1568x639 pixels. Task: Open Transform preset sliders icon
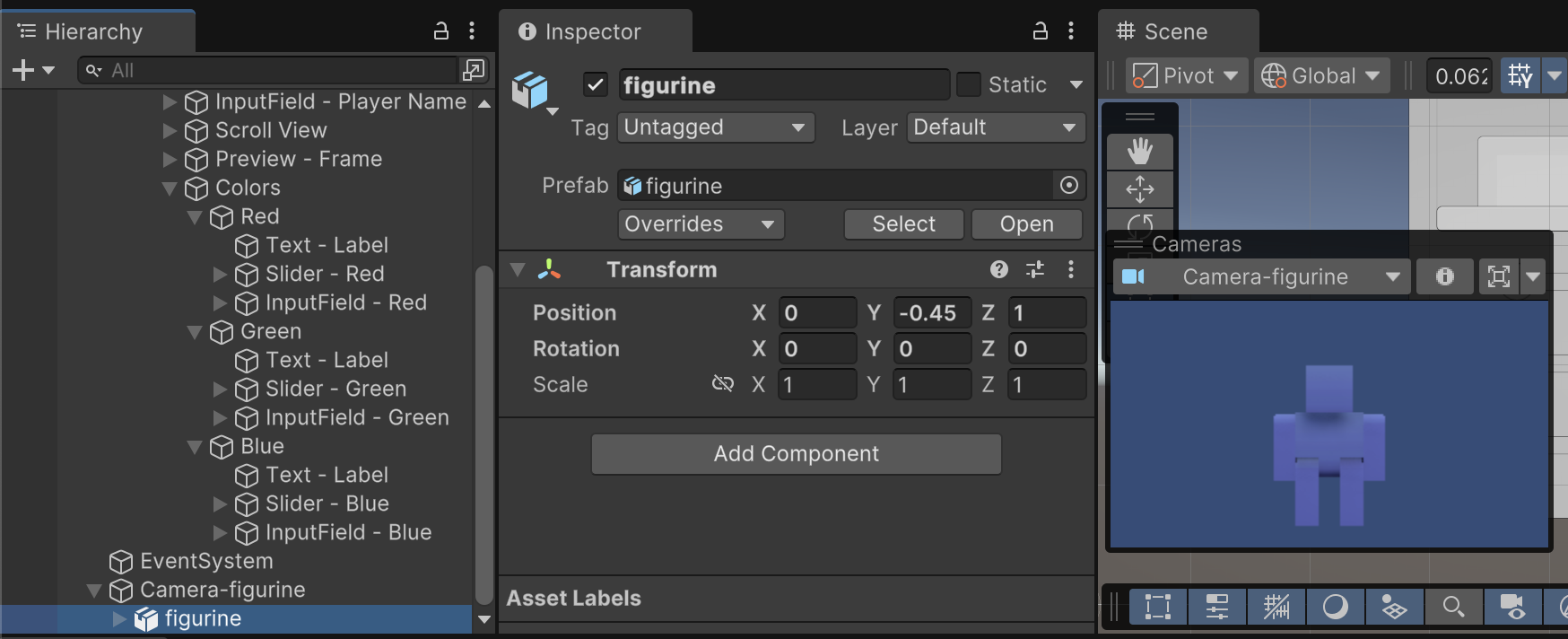(1035, 269)
